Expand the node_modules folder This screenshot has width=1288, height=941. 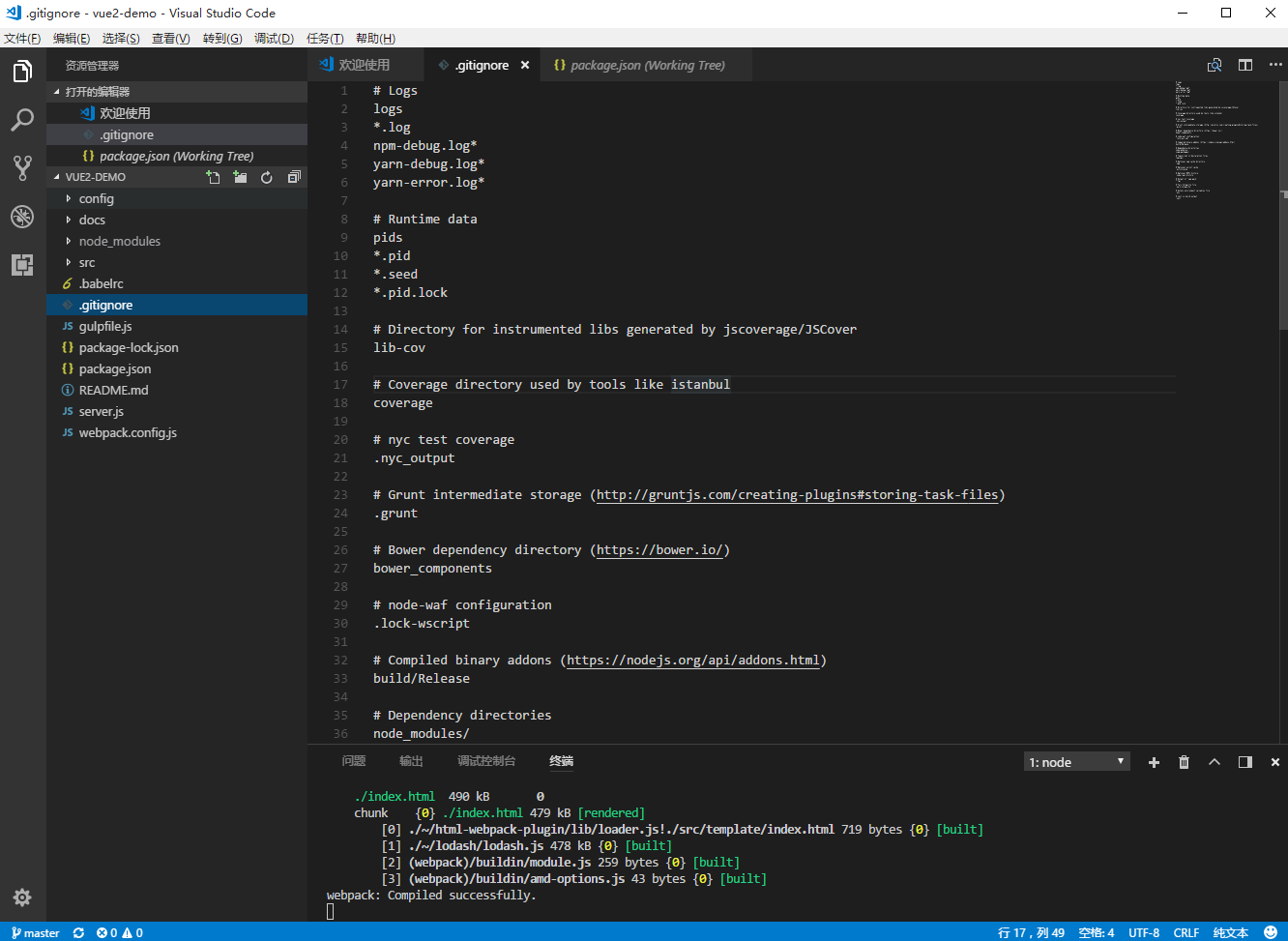177,241
